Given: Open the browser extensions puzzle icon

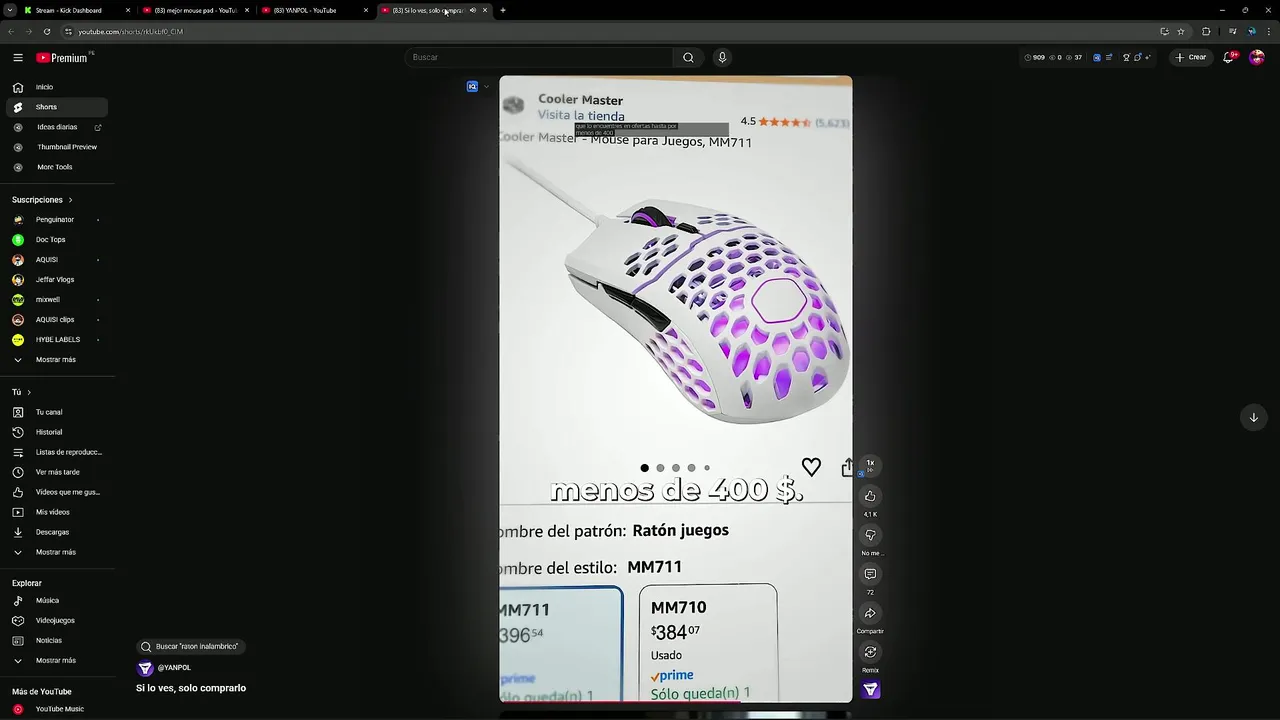Looking at the screenshot, I should tap(1206, 31).
